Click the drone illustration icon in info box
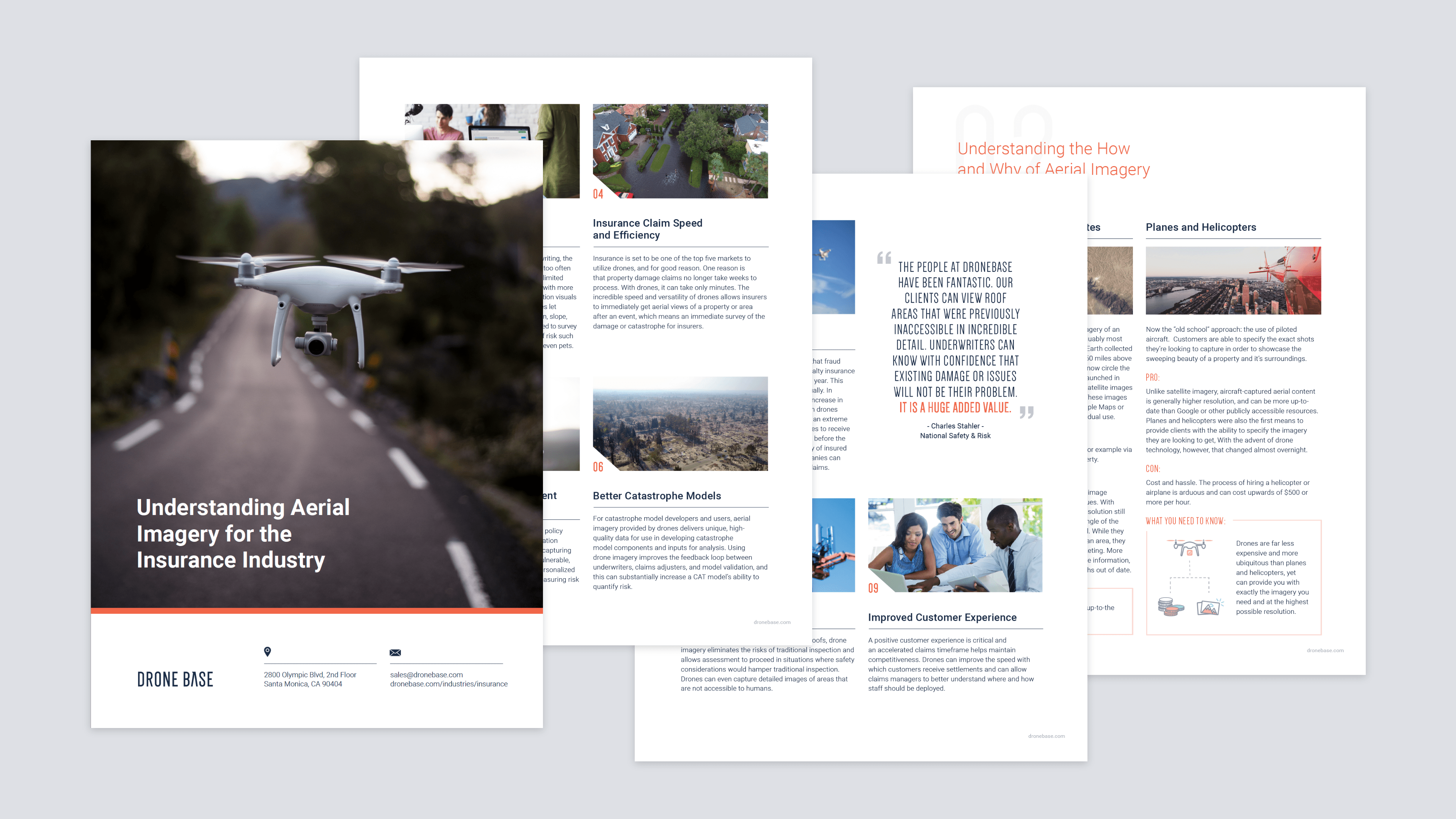 coord(1189,547)
